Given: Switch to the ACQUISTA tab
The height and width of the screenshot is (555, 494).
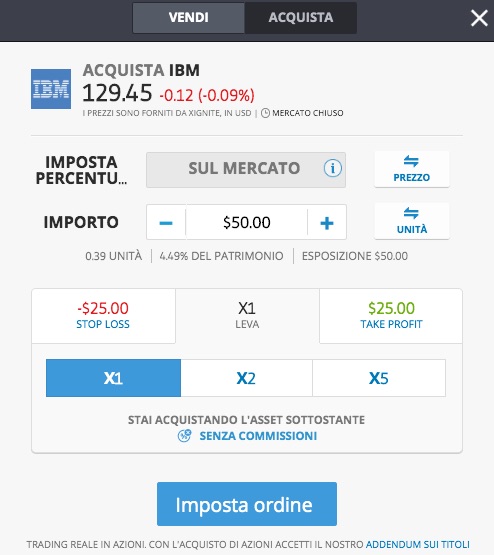Looking at the screenshot, I should 301,18.
